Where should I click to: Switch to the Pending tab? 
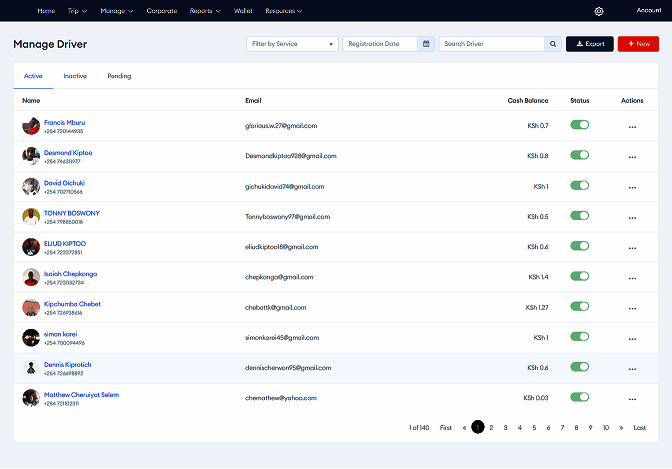pos(119,76)
